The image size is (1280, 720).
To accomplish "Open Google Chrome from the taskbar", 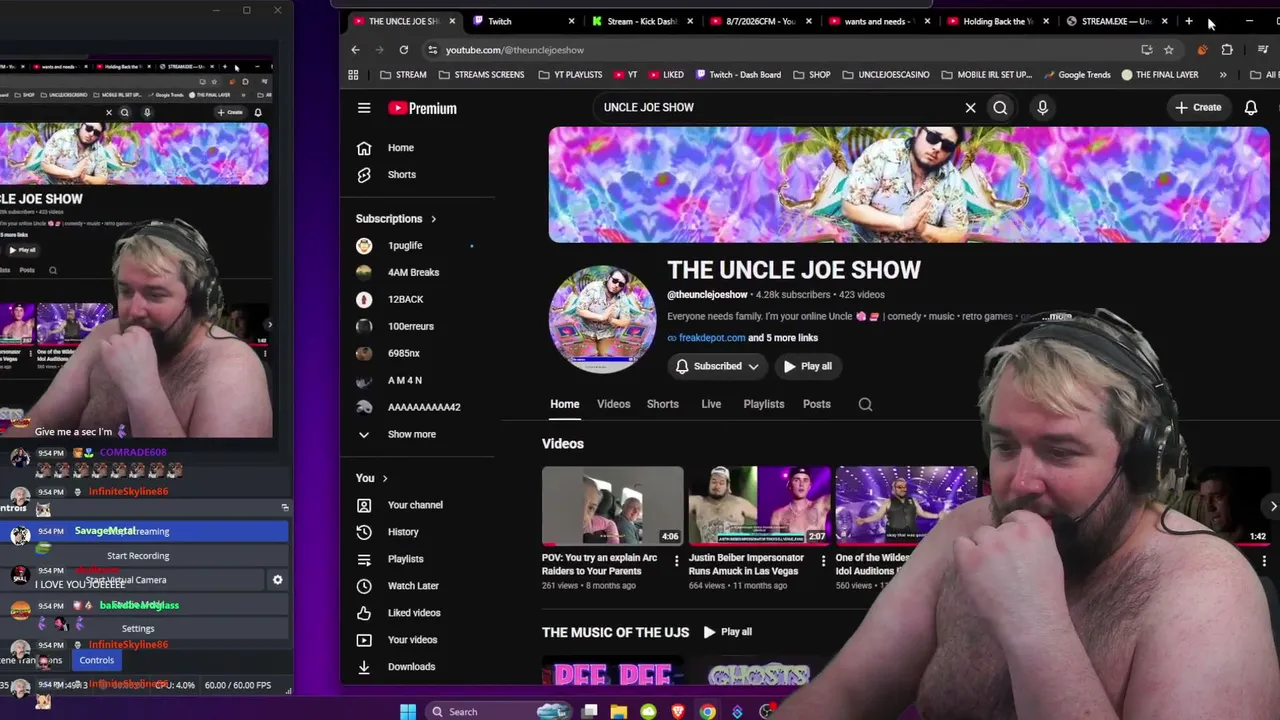I will (x=708, y=712).
